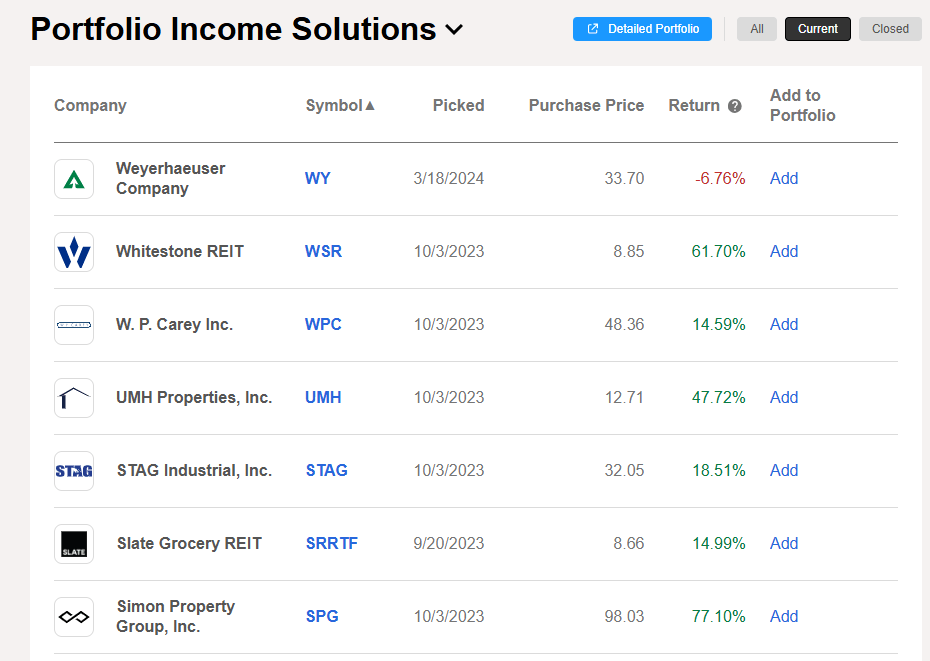Expand the Portfolio Income Solutions dropdown chevron
Screen dimensions: 930x661
point(454,30)
